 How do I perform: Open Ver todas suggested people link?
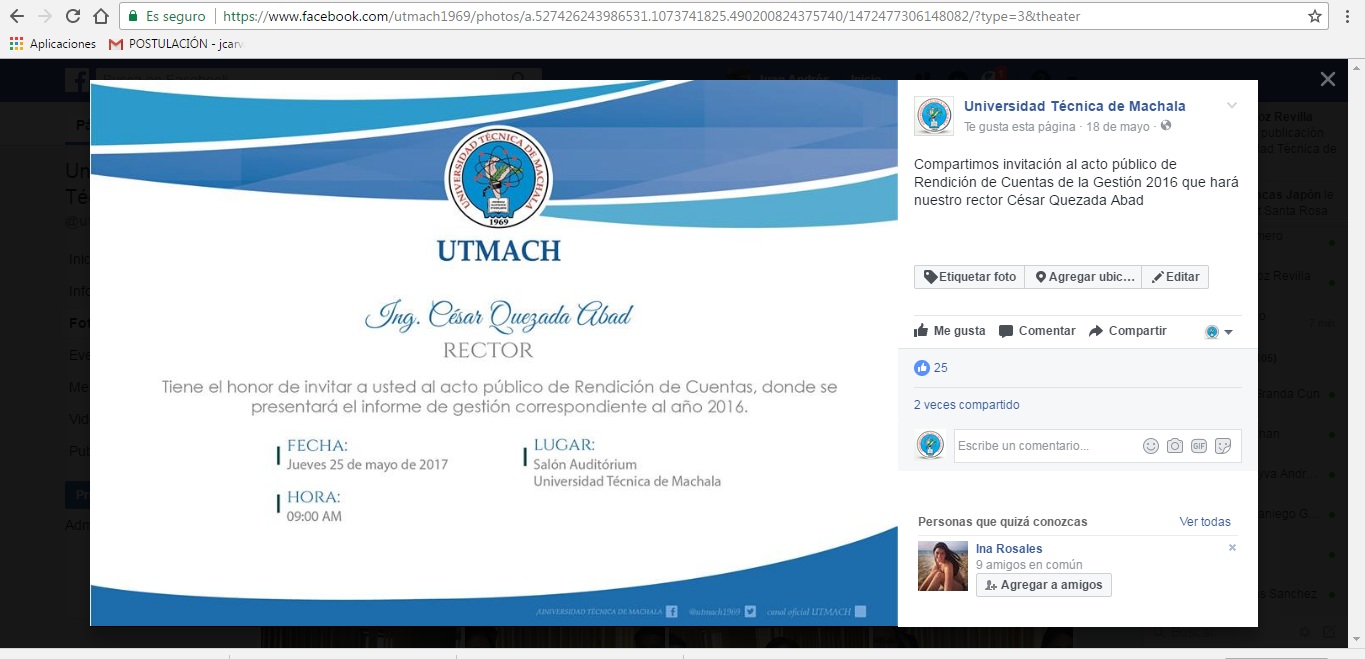click(1205, 522)
